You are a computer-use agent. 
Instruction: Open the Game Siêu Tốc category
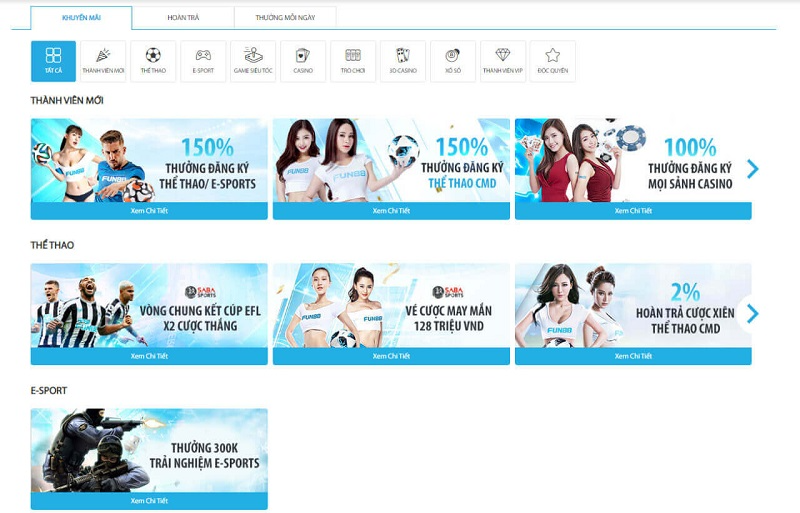click(x=253, y=61)
